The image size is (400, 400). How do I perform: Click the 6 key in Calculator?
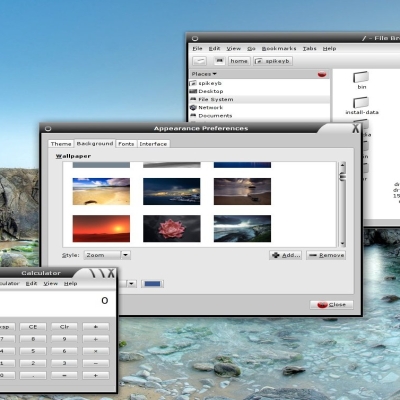tap(64, 351)
